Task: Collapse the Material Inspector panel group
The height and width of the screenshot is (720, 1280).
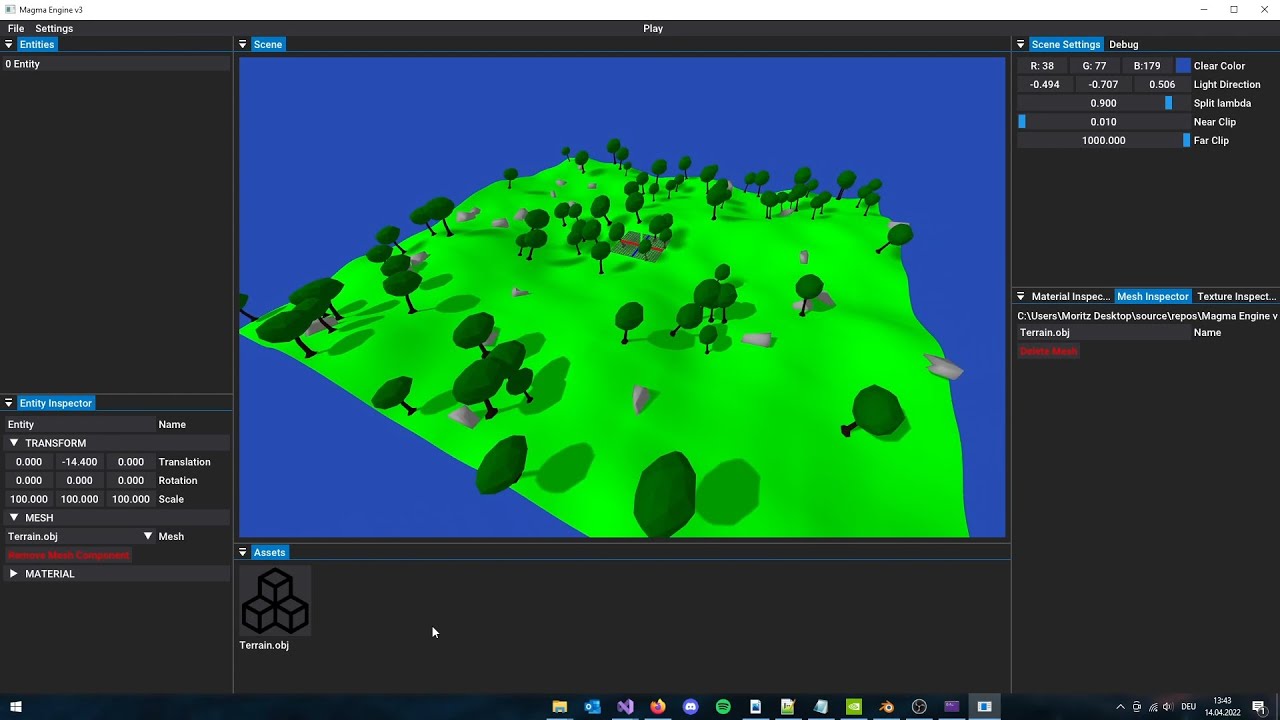Action: pyautogui.click(x=1020, y=296)
